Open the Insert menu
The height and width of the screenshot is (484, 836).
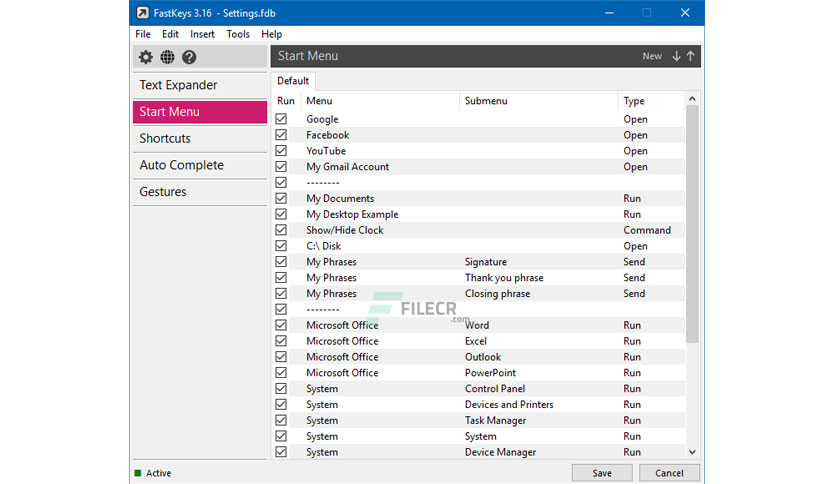click(202, 34)
